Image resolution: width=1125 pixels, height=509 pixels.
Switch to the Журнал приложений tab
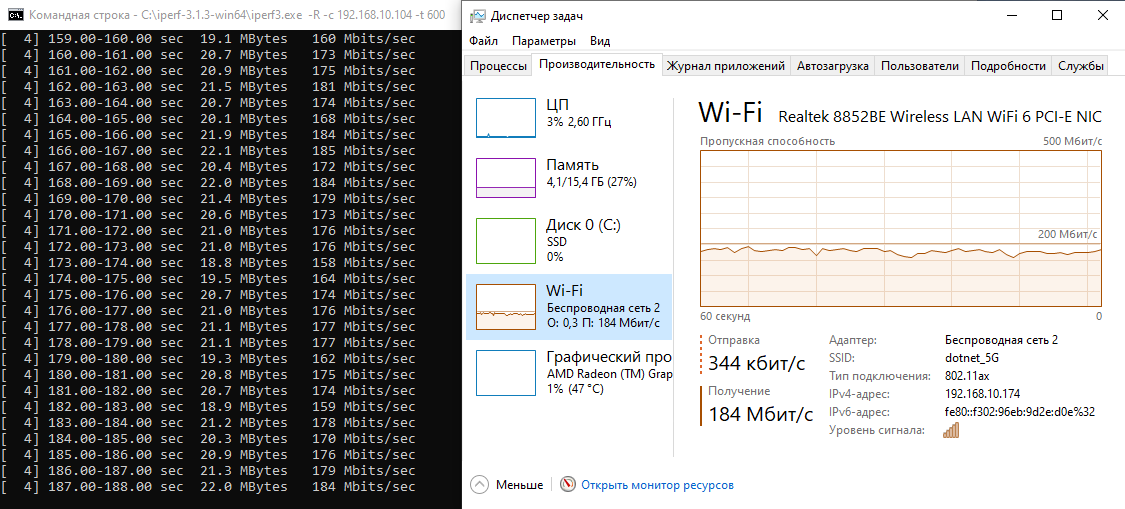click(725, 66)
